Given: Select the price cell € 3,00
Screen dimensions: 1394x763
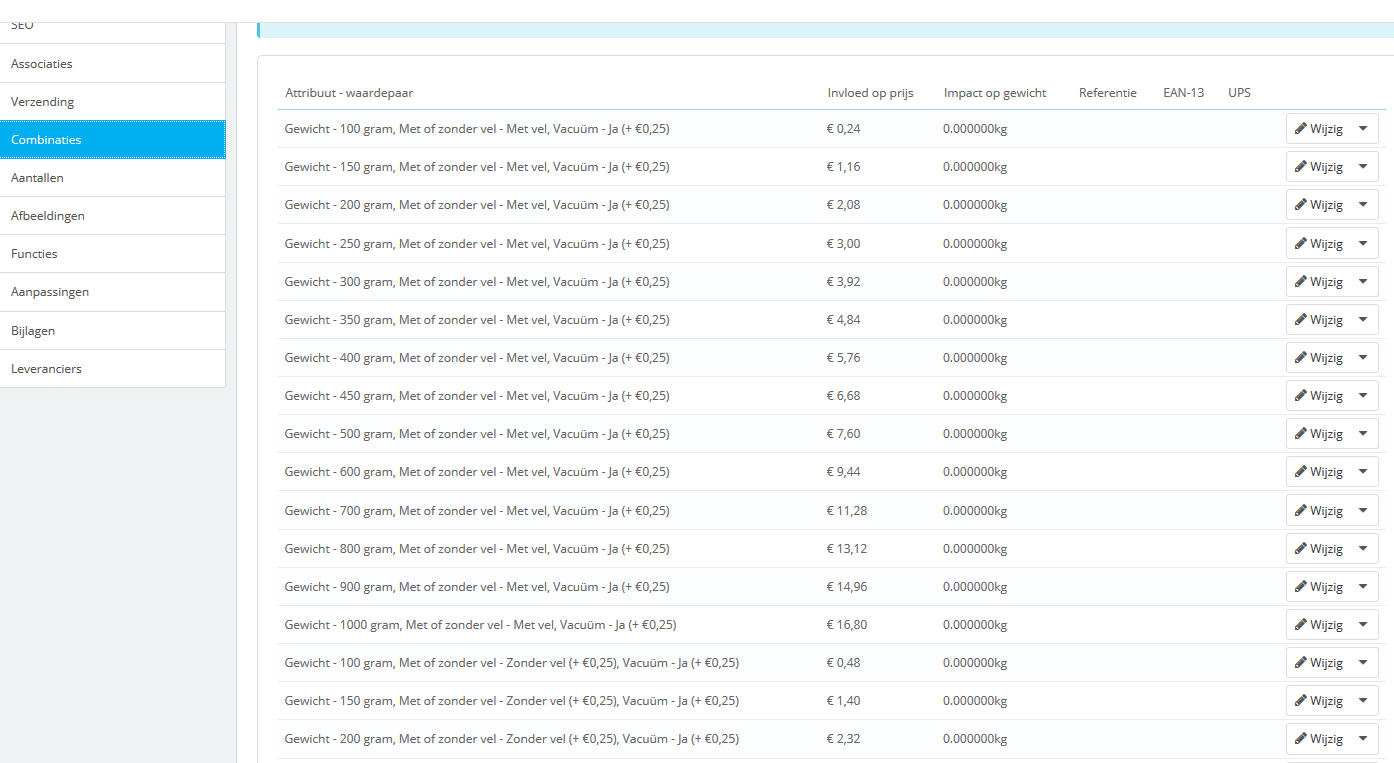Looking at the screenshot, I should [x=843, y=243].
